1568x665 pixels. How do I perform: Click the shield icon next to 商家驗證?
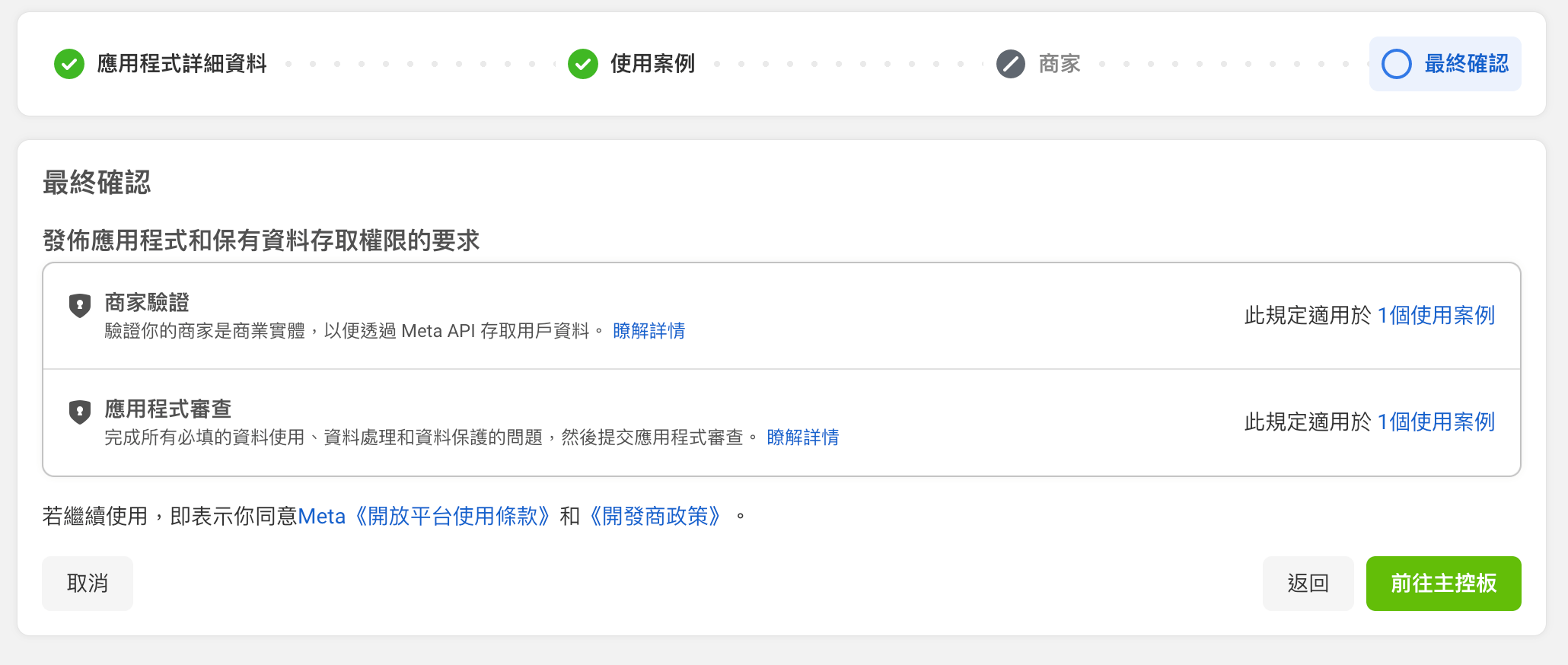point(80,305)
